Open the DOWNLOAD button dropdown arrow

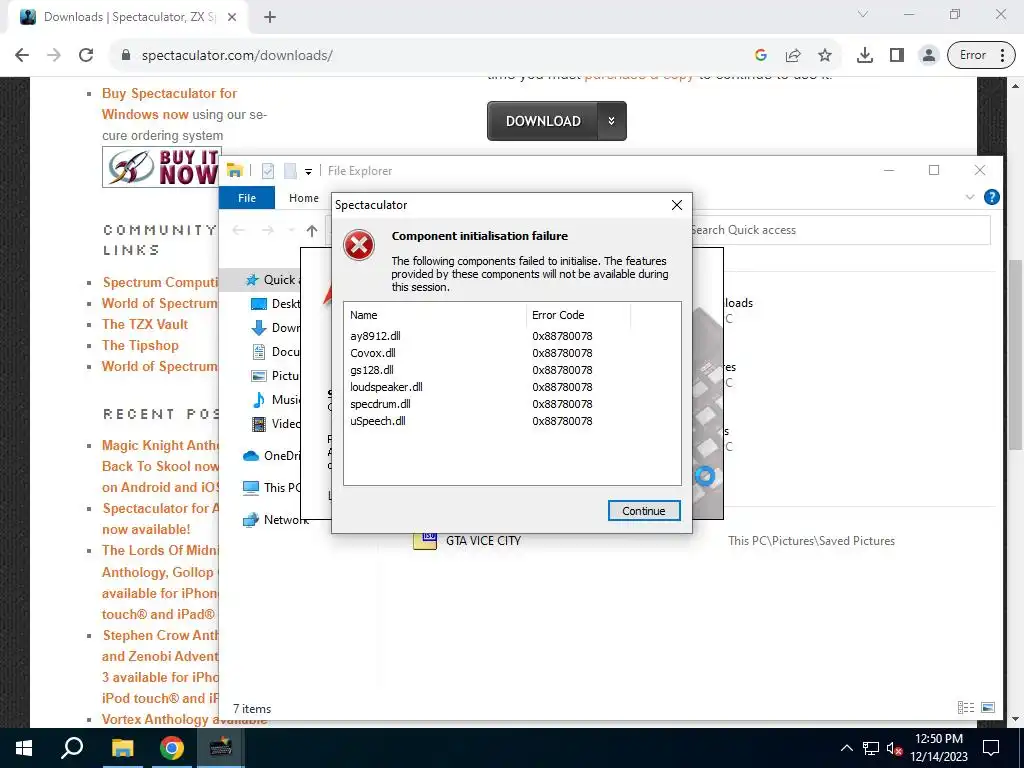click(x=612, y=121)
